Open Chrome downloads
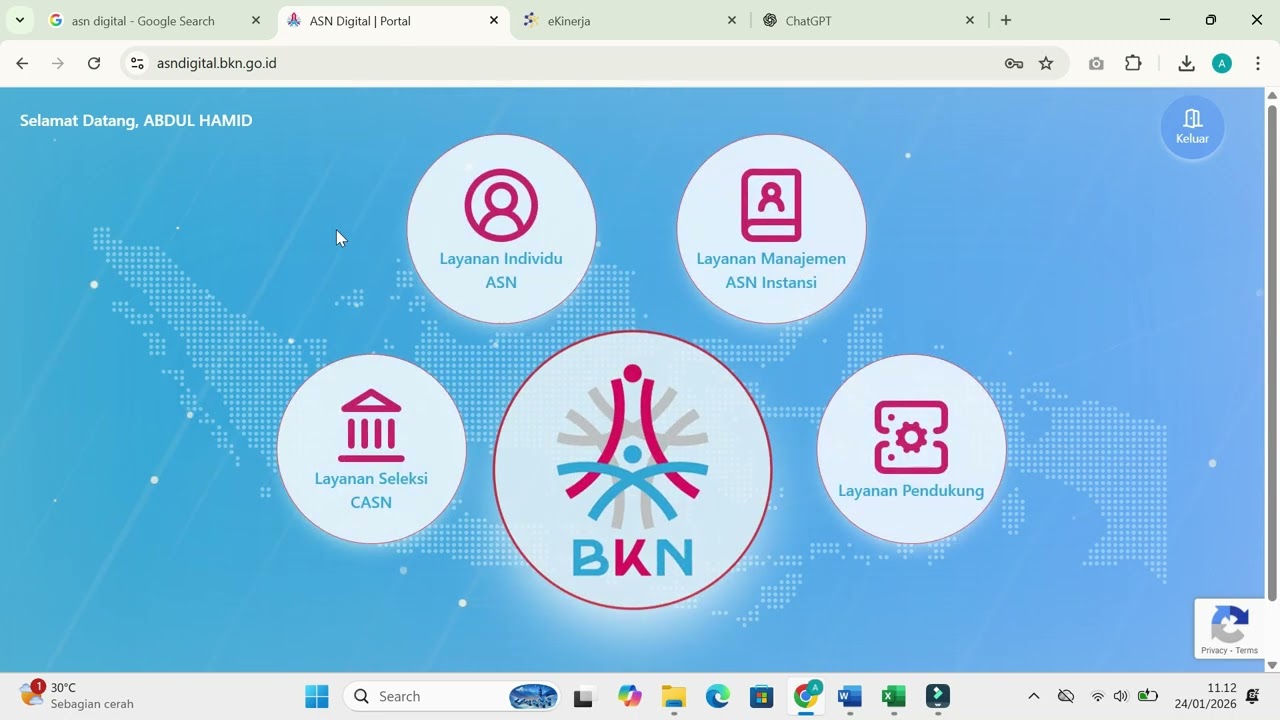This screenshot has height=720, width=1280. click(1186, 63)
